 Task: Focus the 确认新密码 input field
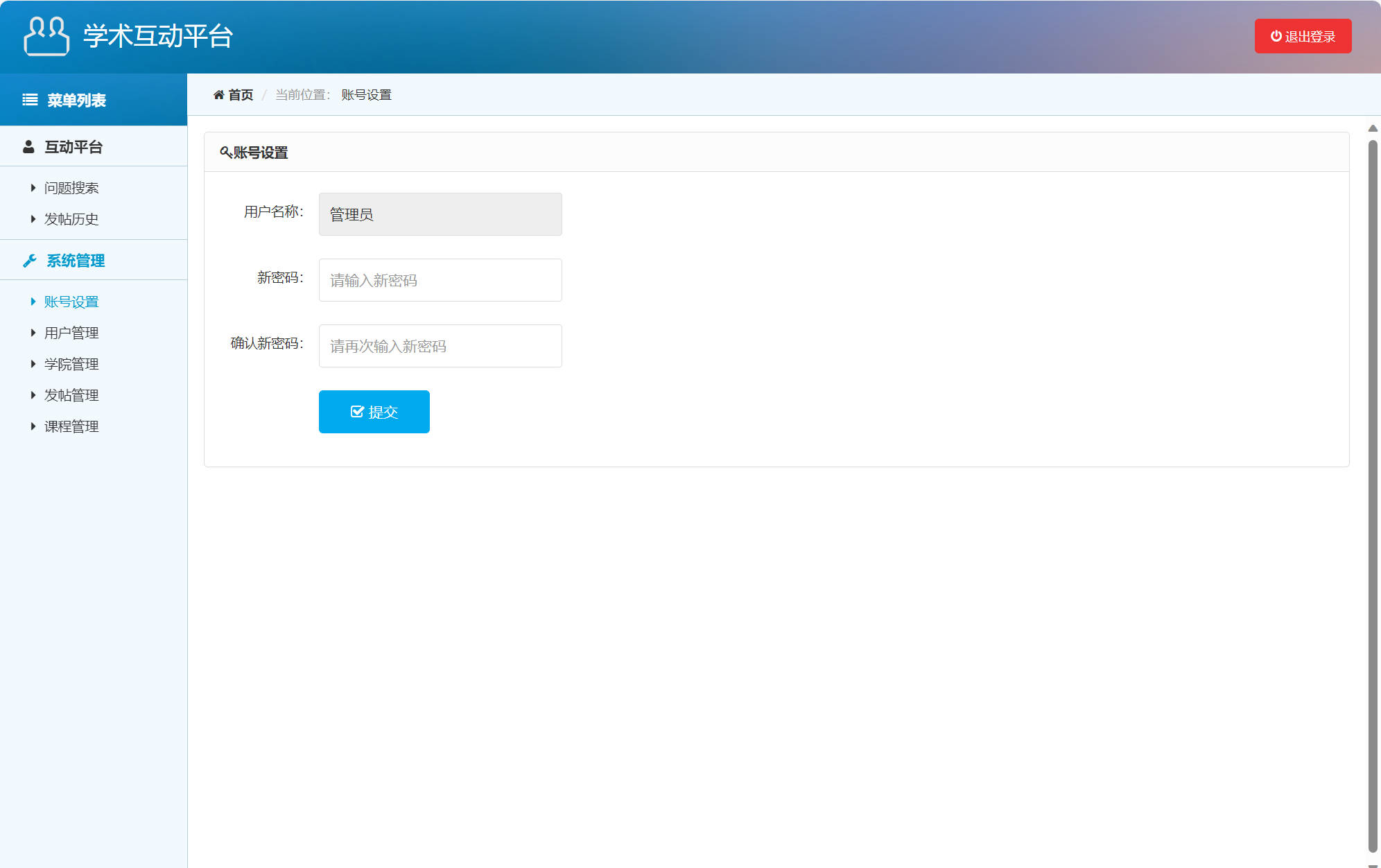pyautogui.click(x=440, y=346)
